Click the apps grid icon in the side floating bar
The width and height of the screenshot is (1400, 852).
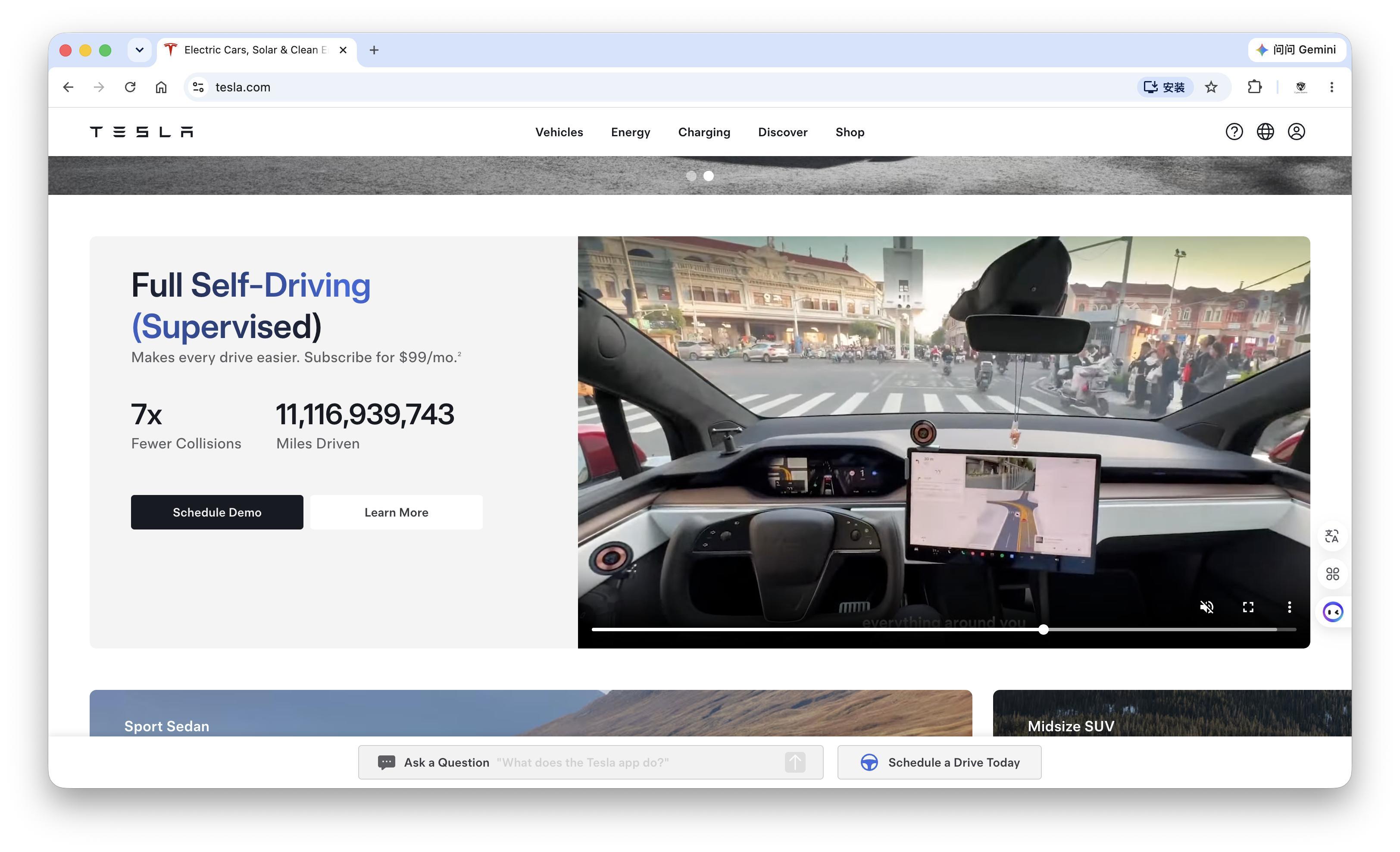pos(1332,574)
